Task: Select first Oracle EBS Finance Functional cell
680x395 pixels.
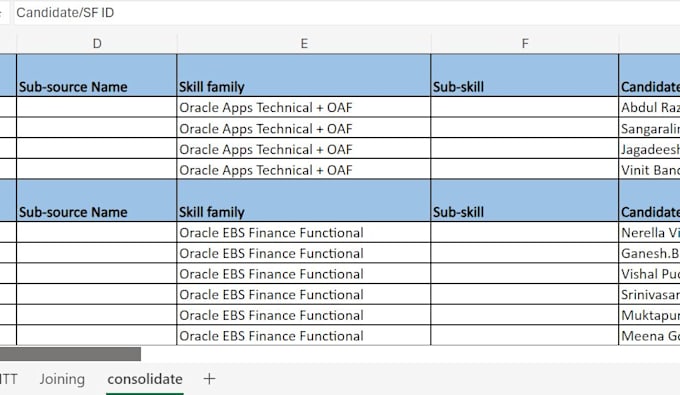Action: (304, 232)
